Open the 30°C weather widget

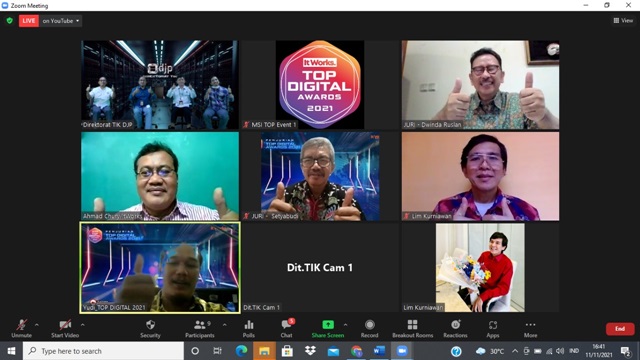tap(490, 351)
